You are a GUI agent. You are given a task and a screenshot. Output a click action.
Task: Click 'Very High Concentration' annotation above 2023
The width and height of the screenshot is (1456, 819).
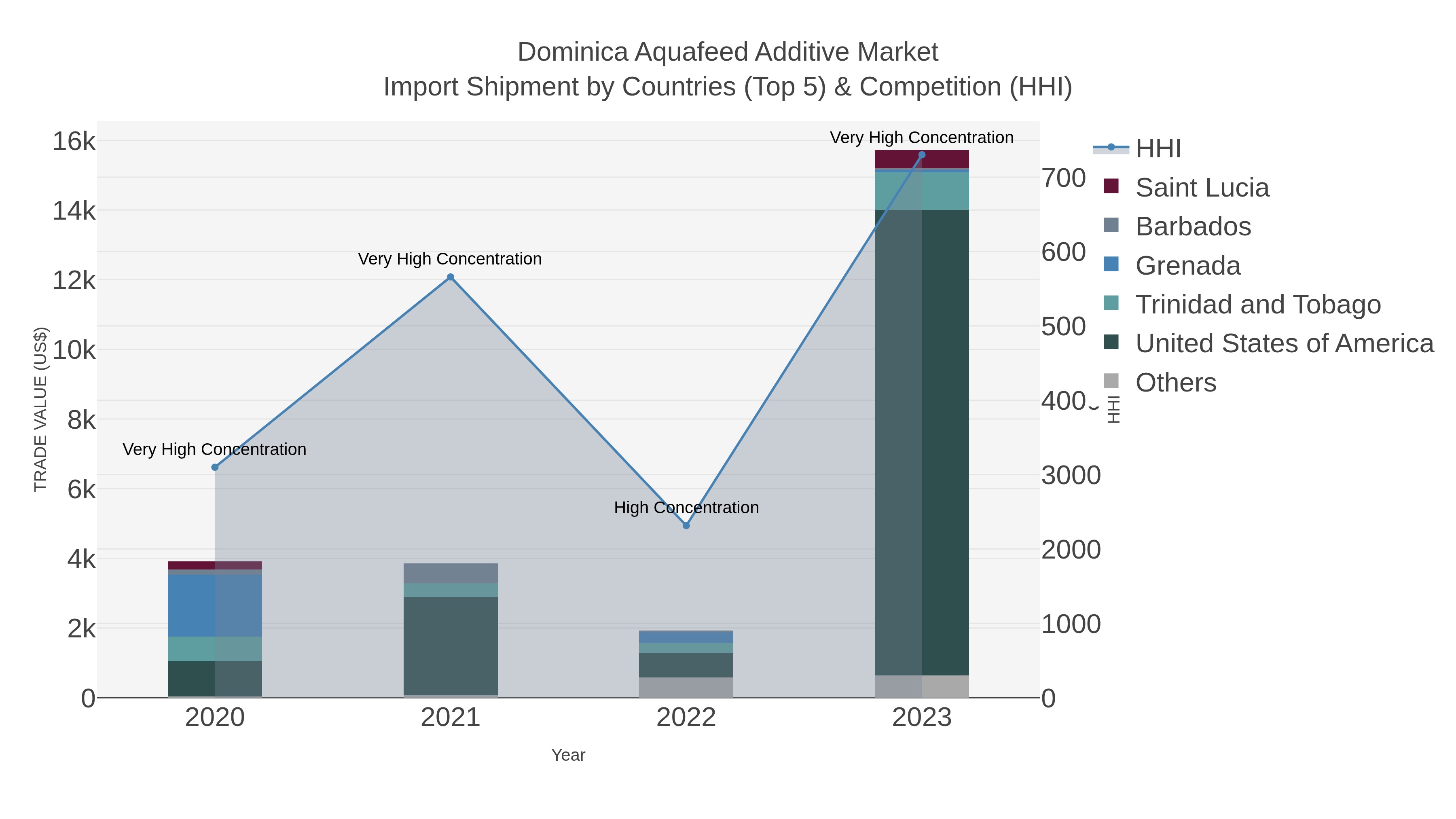pos(922,138)
